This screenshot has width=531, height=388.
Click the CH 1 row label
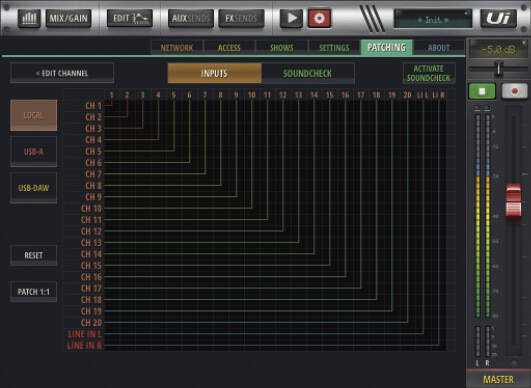pyautogui.click(x=93, y=106)
